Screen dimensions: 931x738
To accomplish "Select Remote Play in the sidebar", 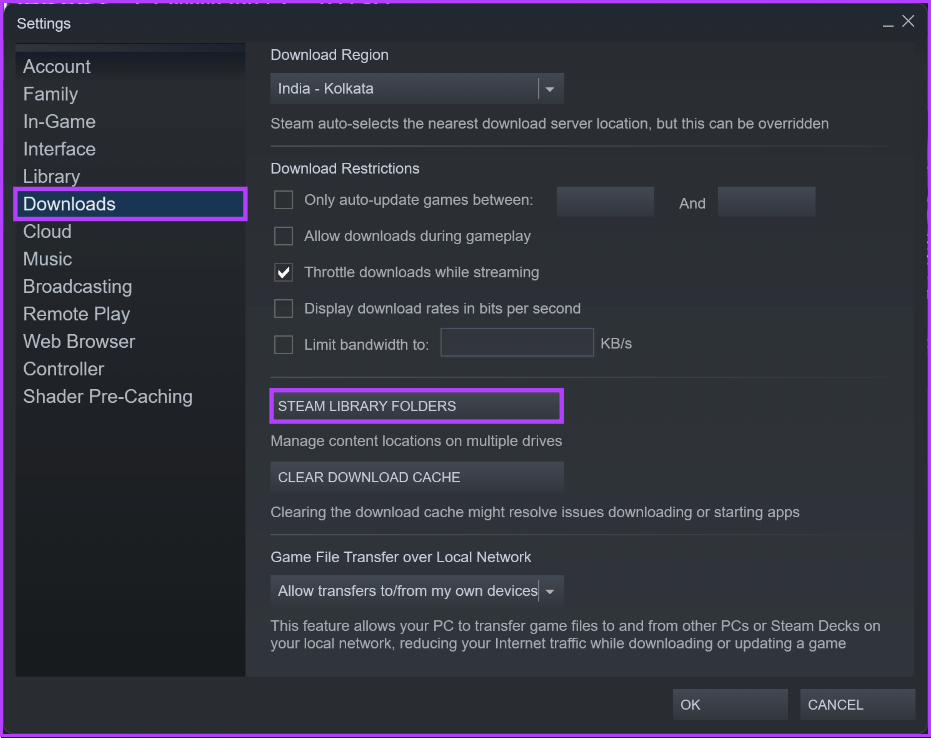I will coord(76,314).
